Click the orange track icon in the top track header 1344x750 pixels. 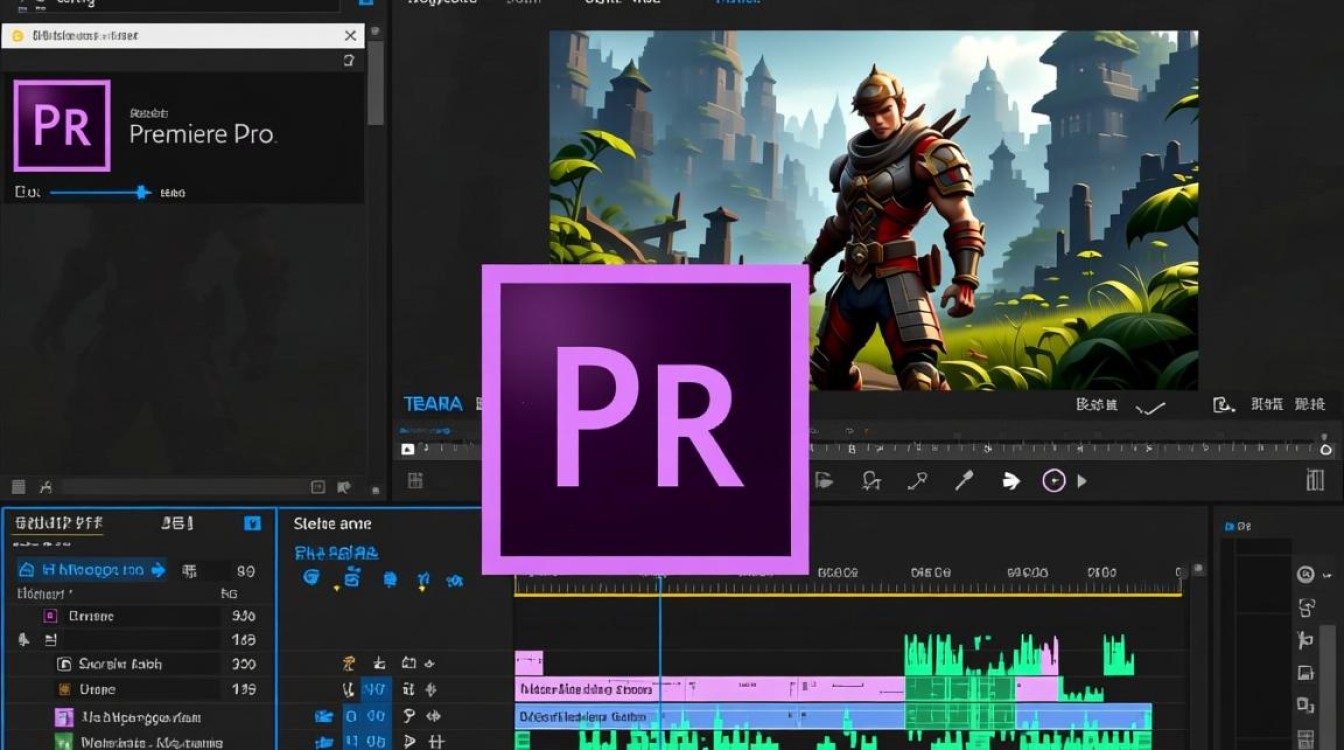click(349, 663)
